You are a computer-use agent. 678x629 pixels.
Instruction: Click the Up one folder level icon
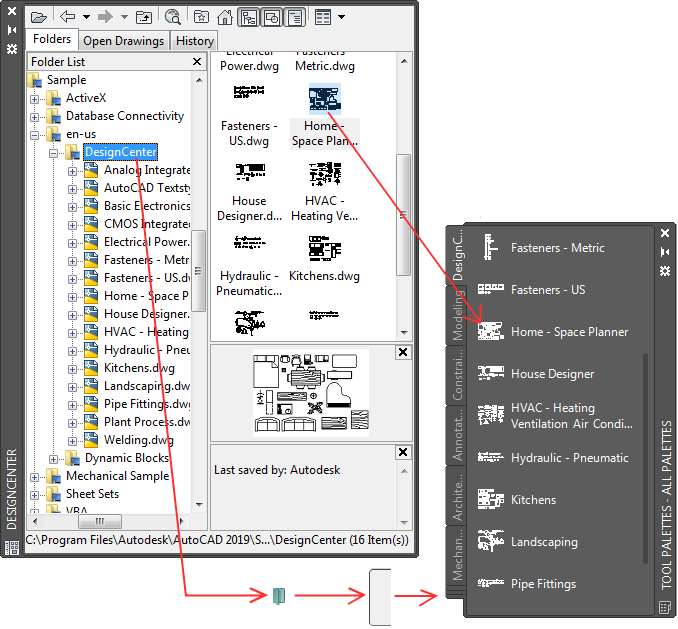143,17
